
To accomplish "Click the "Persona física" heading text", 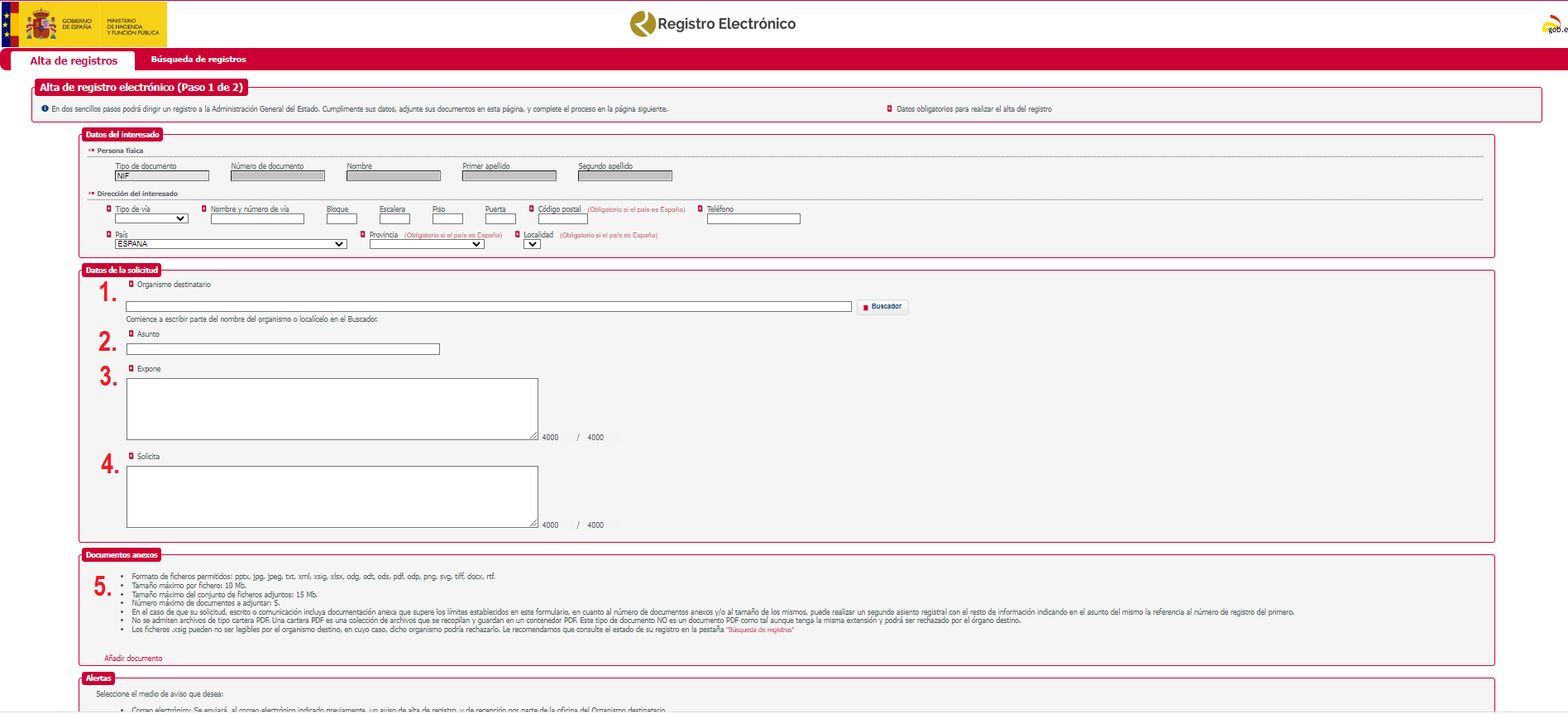I will [x=120, y=151].
